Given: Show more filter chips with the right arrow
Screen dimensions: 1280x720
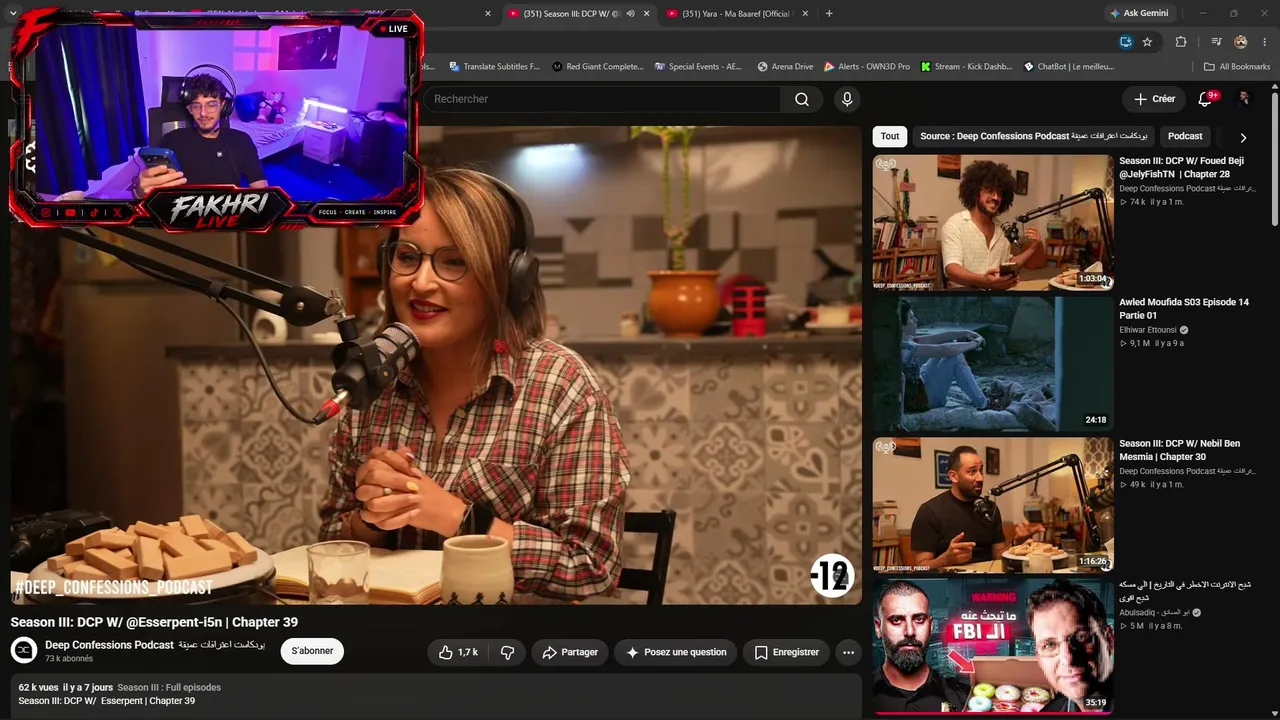Looking at the screenshot, I should (x=1243, y=137).
